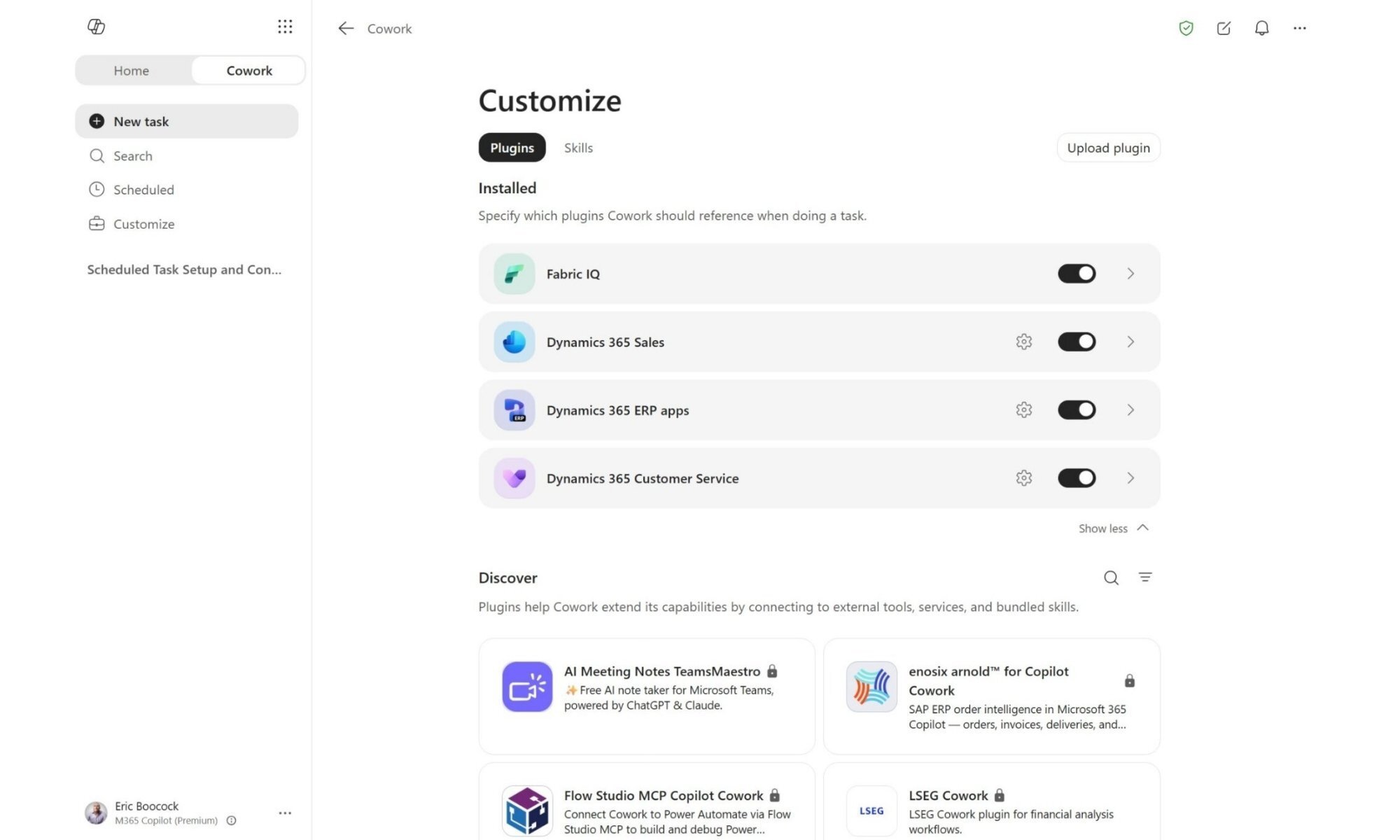The width and height of the screenshot is (1400, 840).
Task: Disable the Dynamics 365 Sales plugin
Action: point(1077,342)
